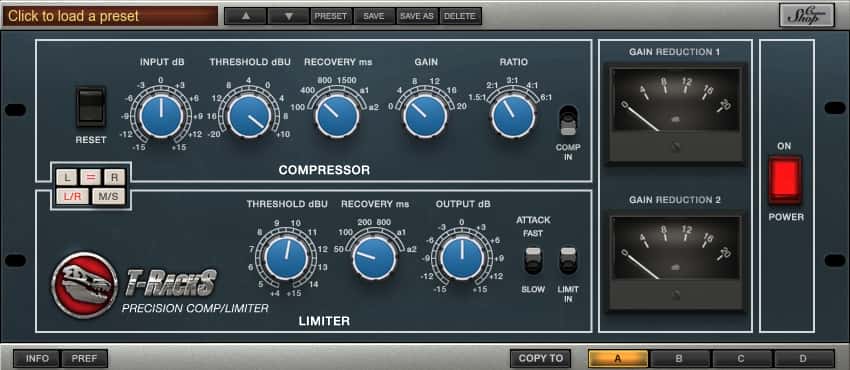
Task: Click the link channels equals button
Action: pos(91,177)
